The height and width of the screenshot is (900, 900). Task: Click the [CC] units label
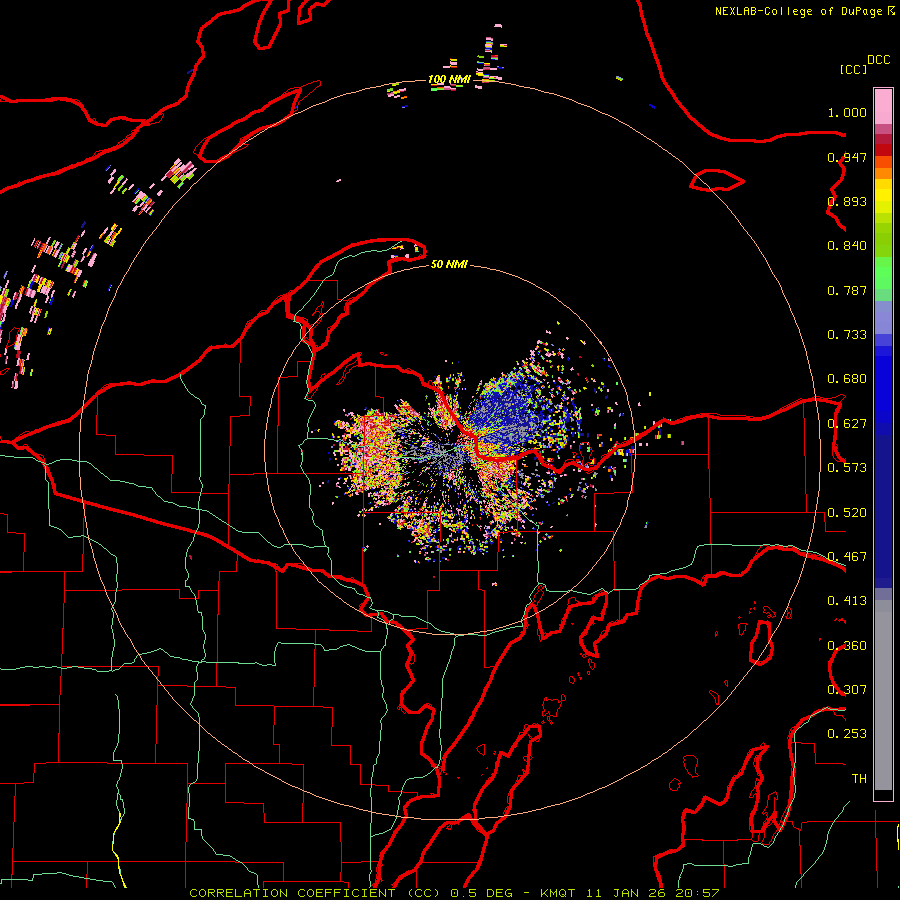pos(854,69)
